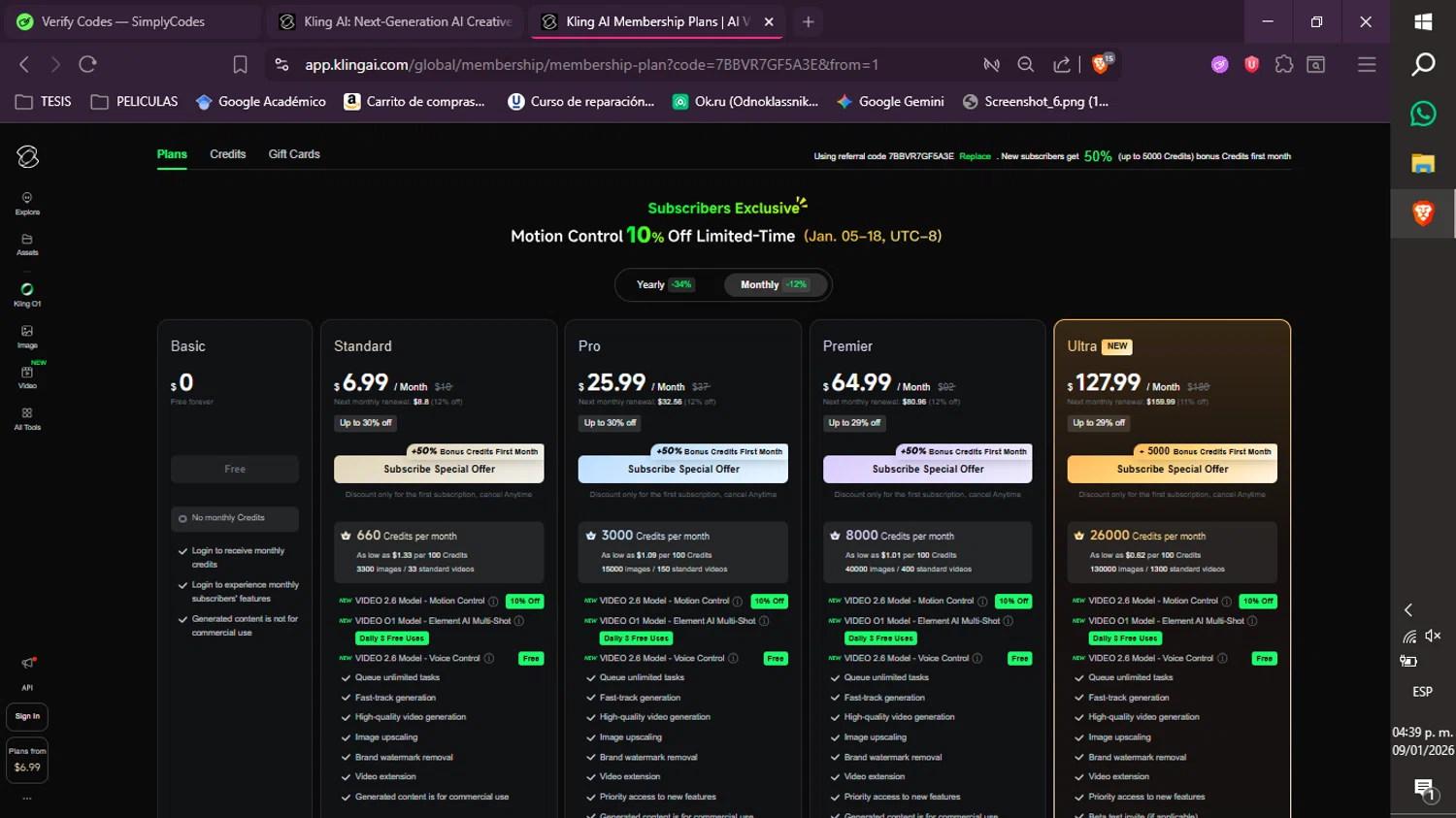The height and width of the screenshot is (818, 1456).
Task: Bookmark this page icon
Action: click(x=240, y=64)
